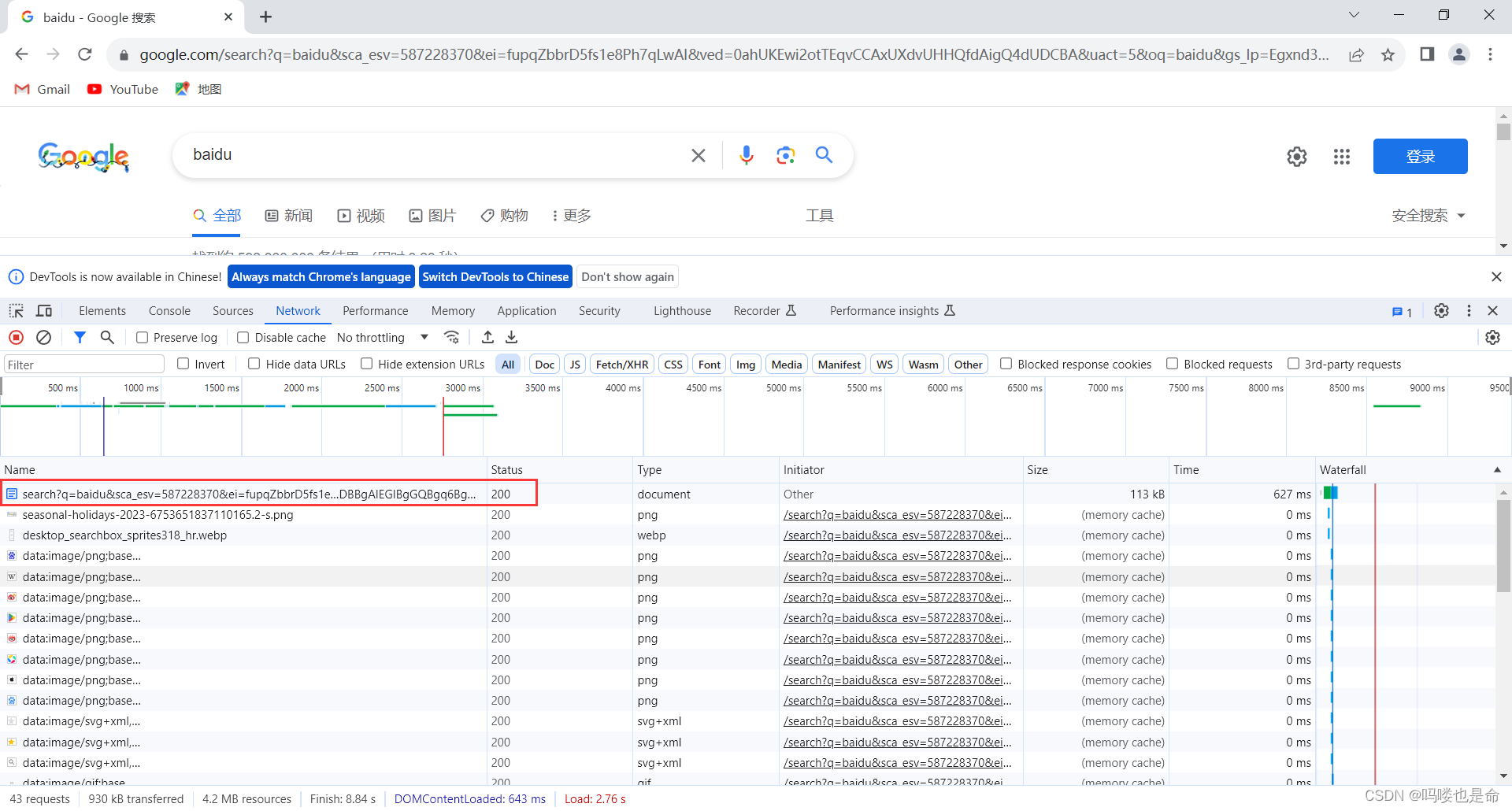Viewport: 1512px width, 811px height.
Task: Open Network panel settings gear
Action: point(1492,338)
